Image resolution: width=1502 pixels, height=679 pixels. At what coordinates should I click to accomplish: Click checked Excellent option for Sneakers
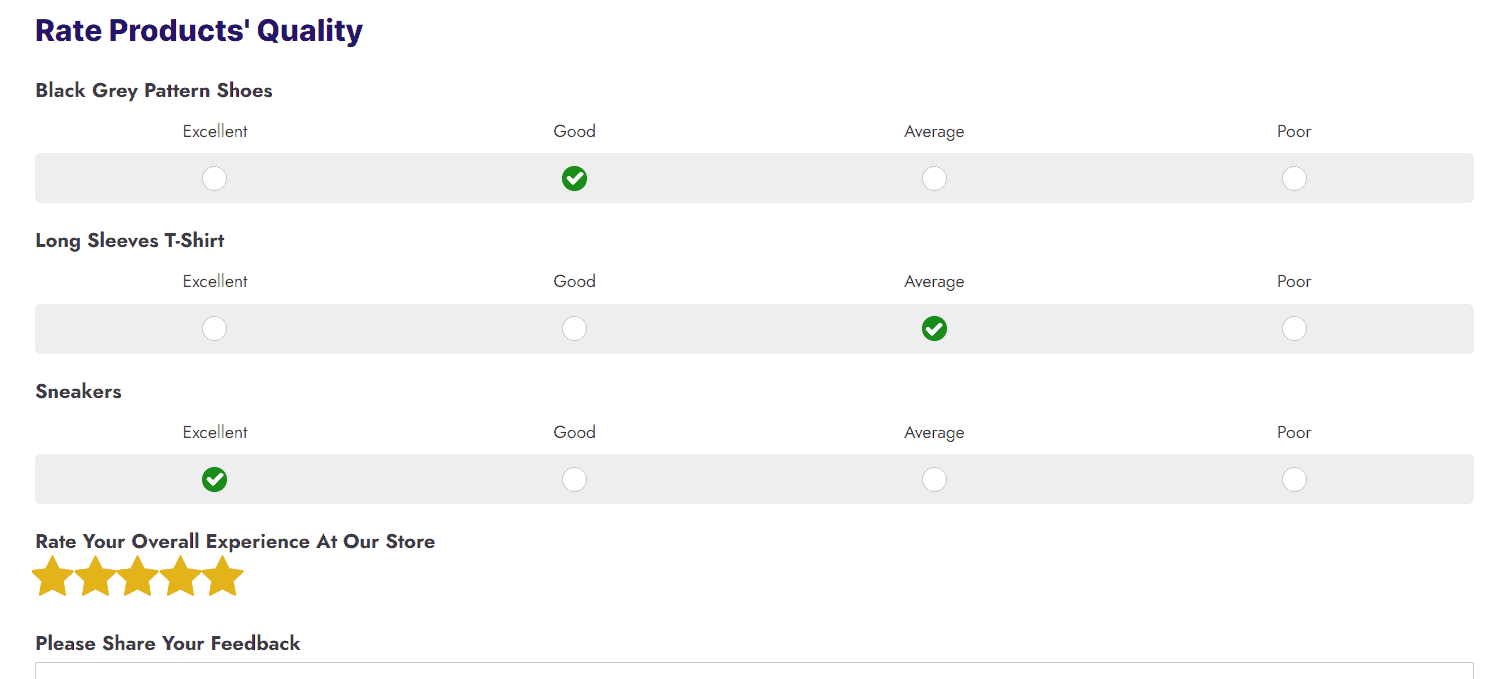pos(214,479)
